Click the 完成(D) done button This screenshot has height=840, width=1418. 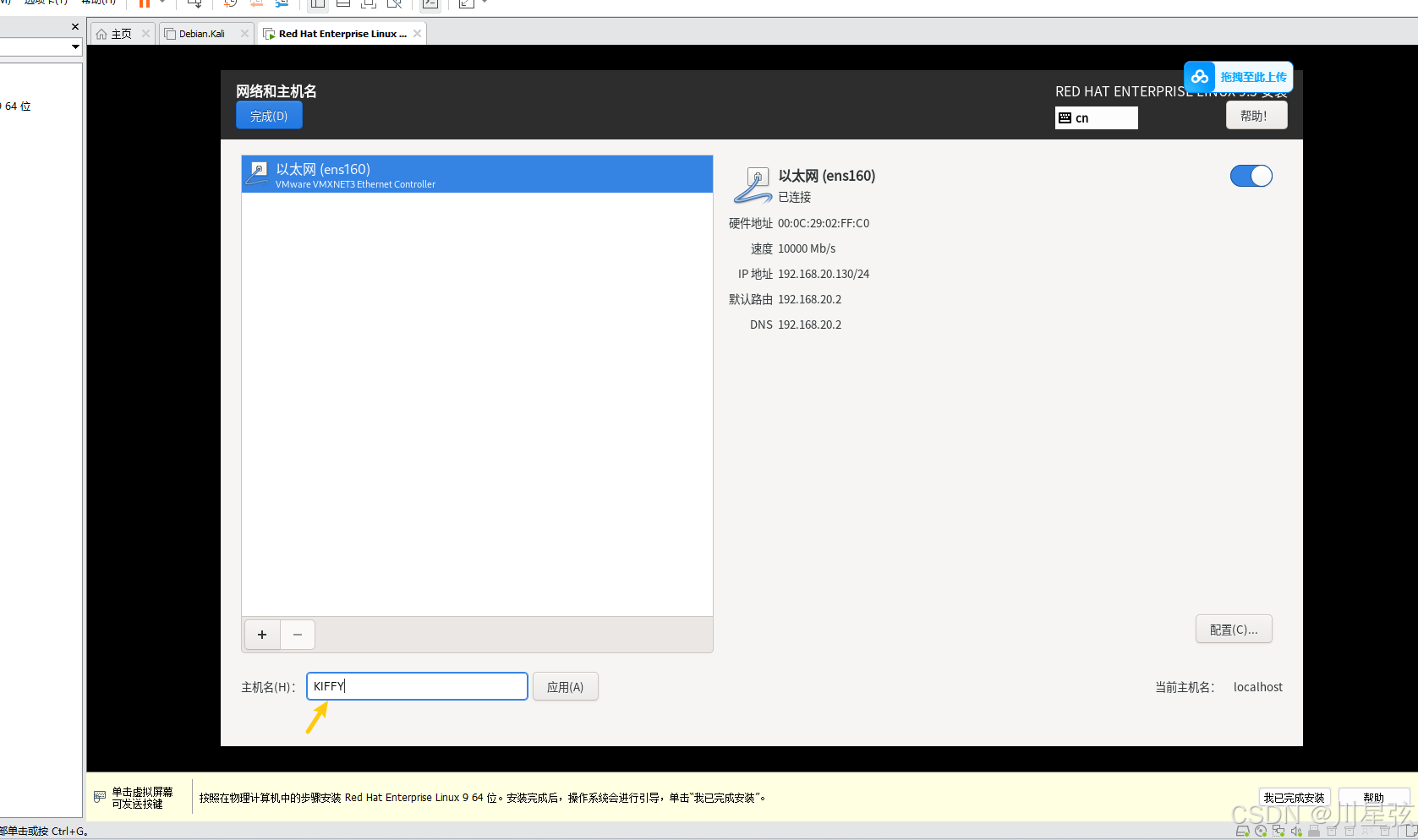[x=269, y=116]
